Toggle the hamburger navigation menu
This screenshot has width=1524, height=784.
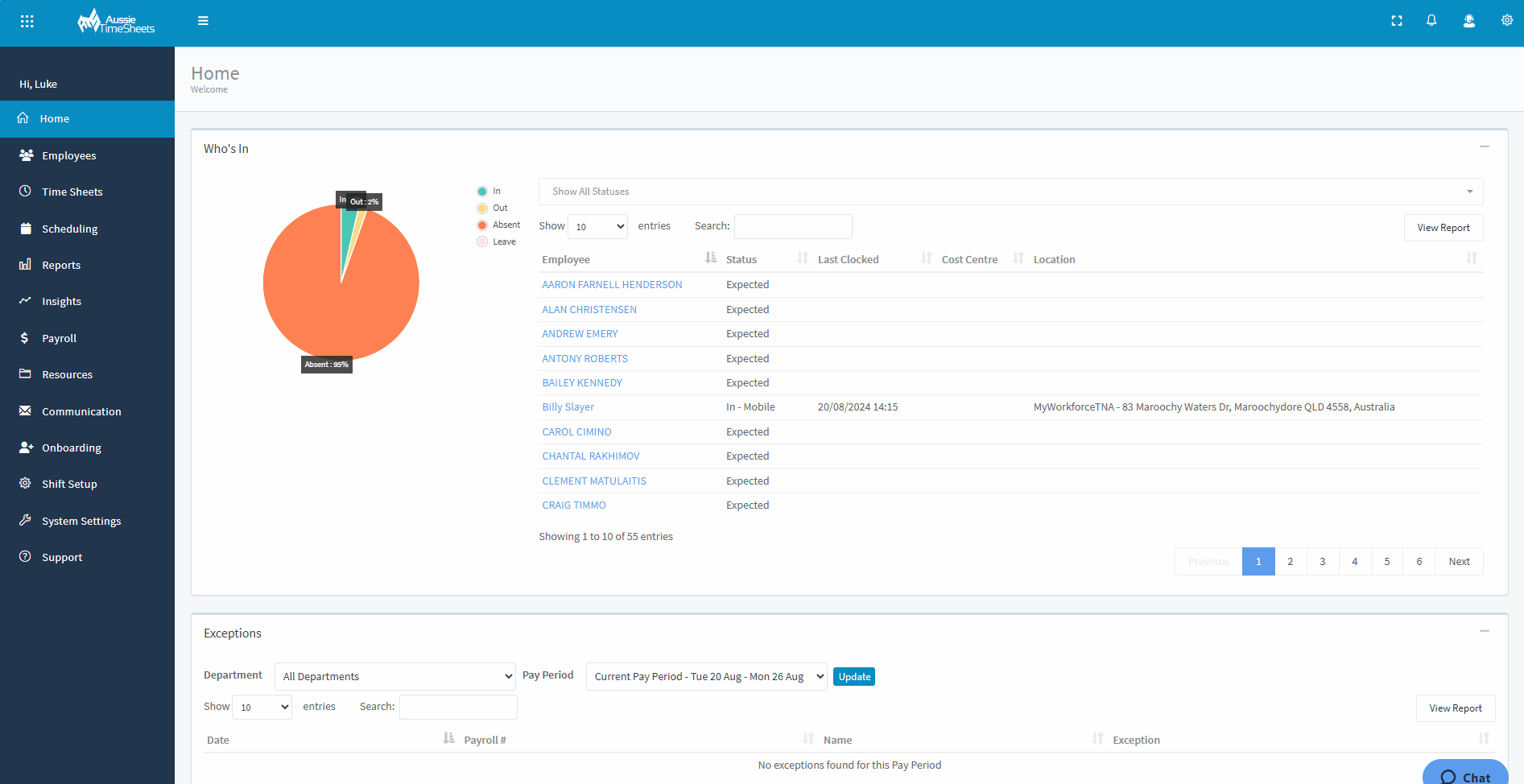203,20
